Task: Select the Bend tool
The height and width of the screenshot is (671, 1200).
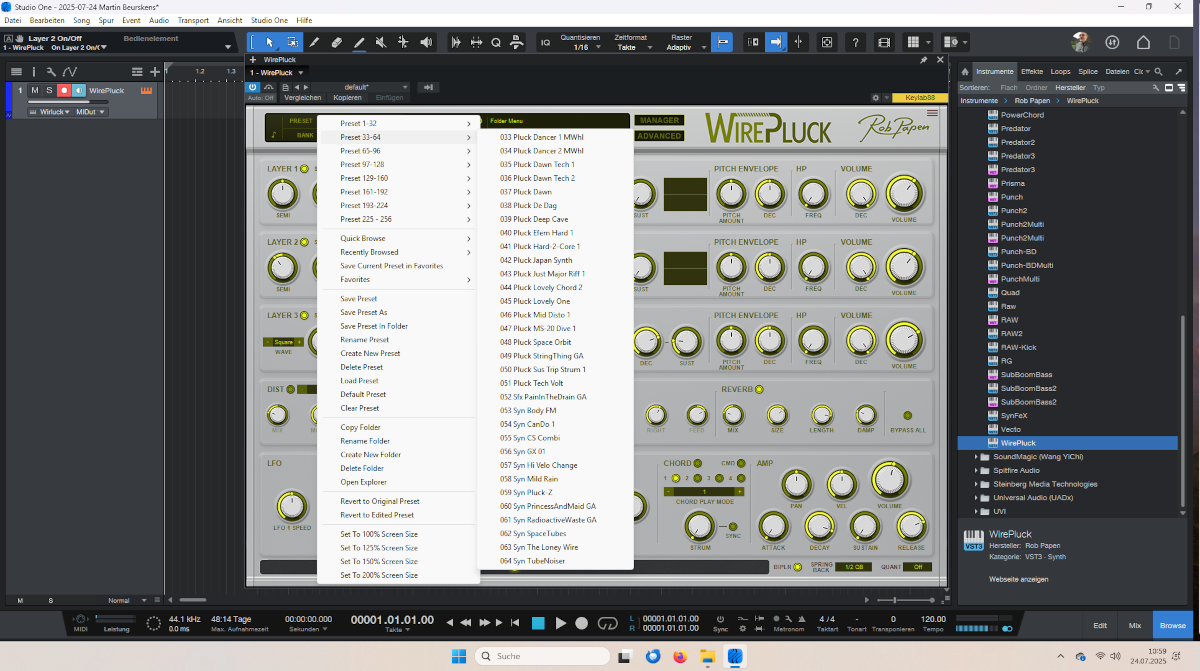Action: pyautogui.click(x=403, y=42)
